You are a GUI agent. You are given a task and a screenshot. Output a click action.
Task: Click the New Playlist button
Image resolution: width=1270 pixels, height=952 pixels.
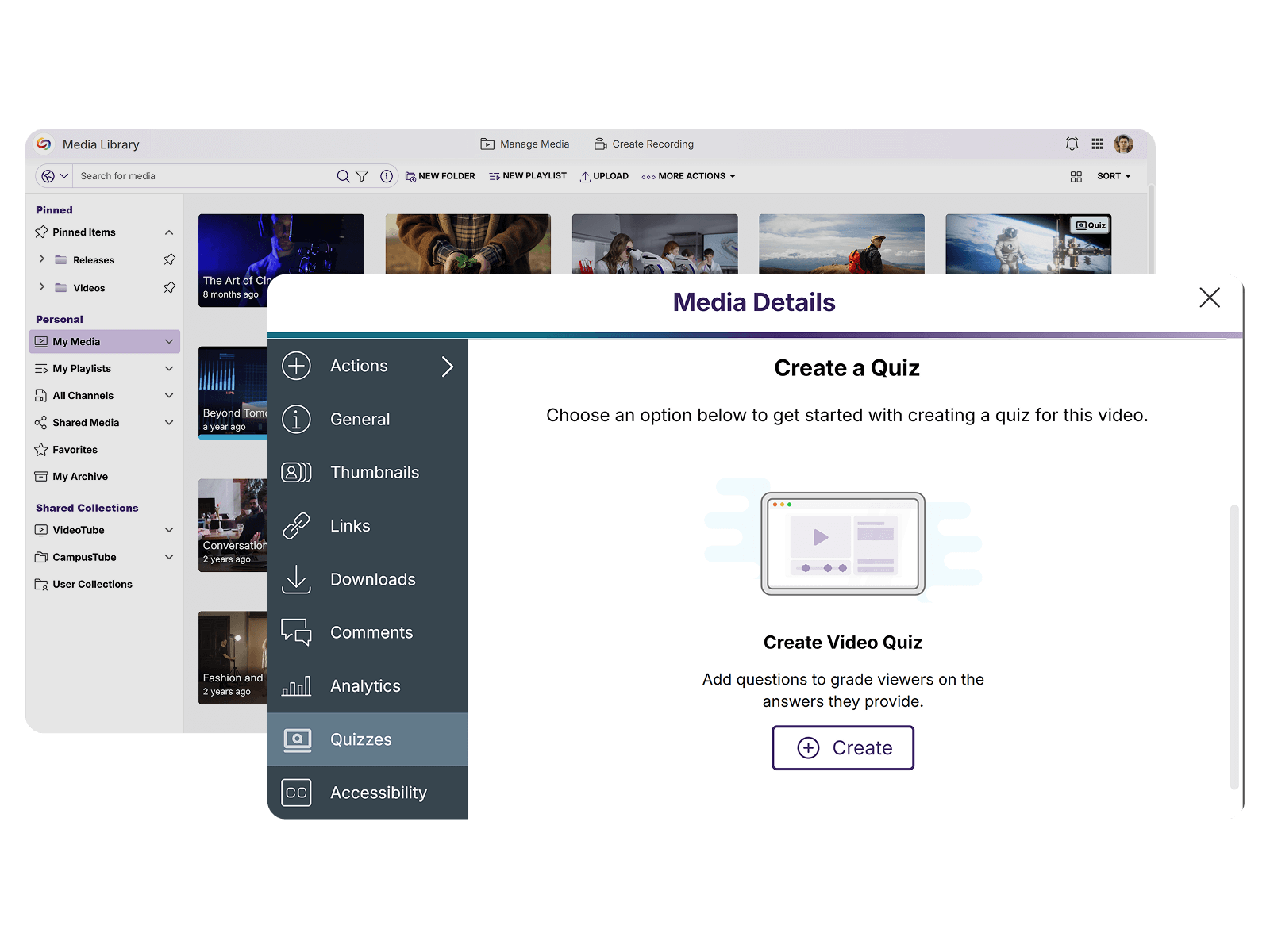click(x=528, y=176)
